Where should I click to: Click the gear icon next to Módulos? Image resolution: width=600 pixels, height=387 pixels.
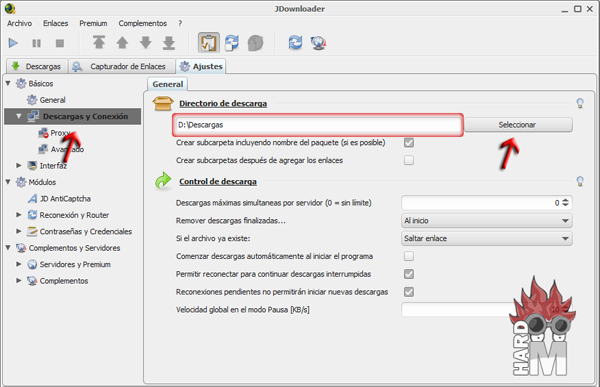click(21, 182)
